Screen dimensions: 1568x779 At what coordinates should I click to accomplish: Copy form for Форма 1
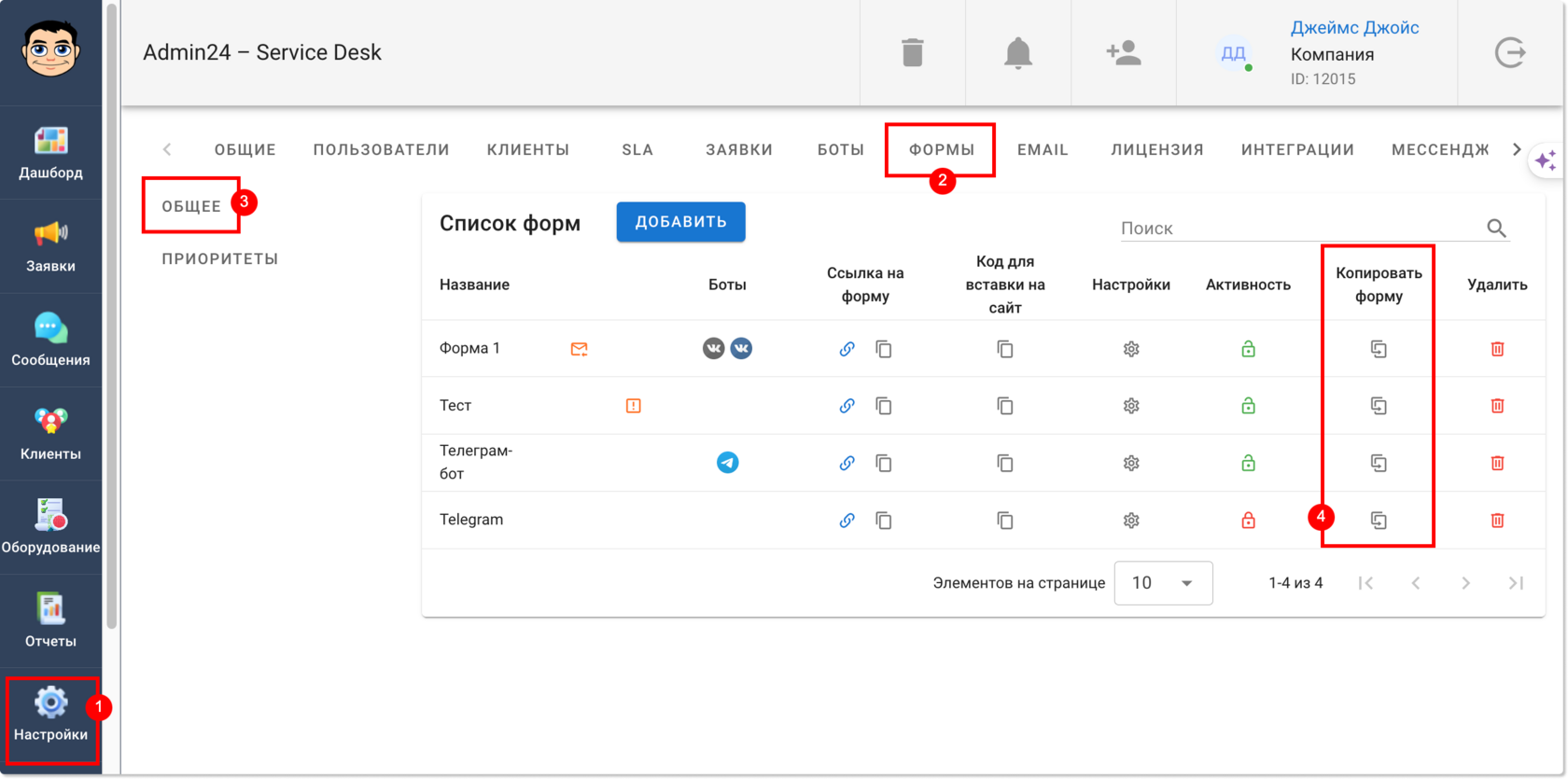pos(1379,349)
